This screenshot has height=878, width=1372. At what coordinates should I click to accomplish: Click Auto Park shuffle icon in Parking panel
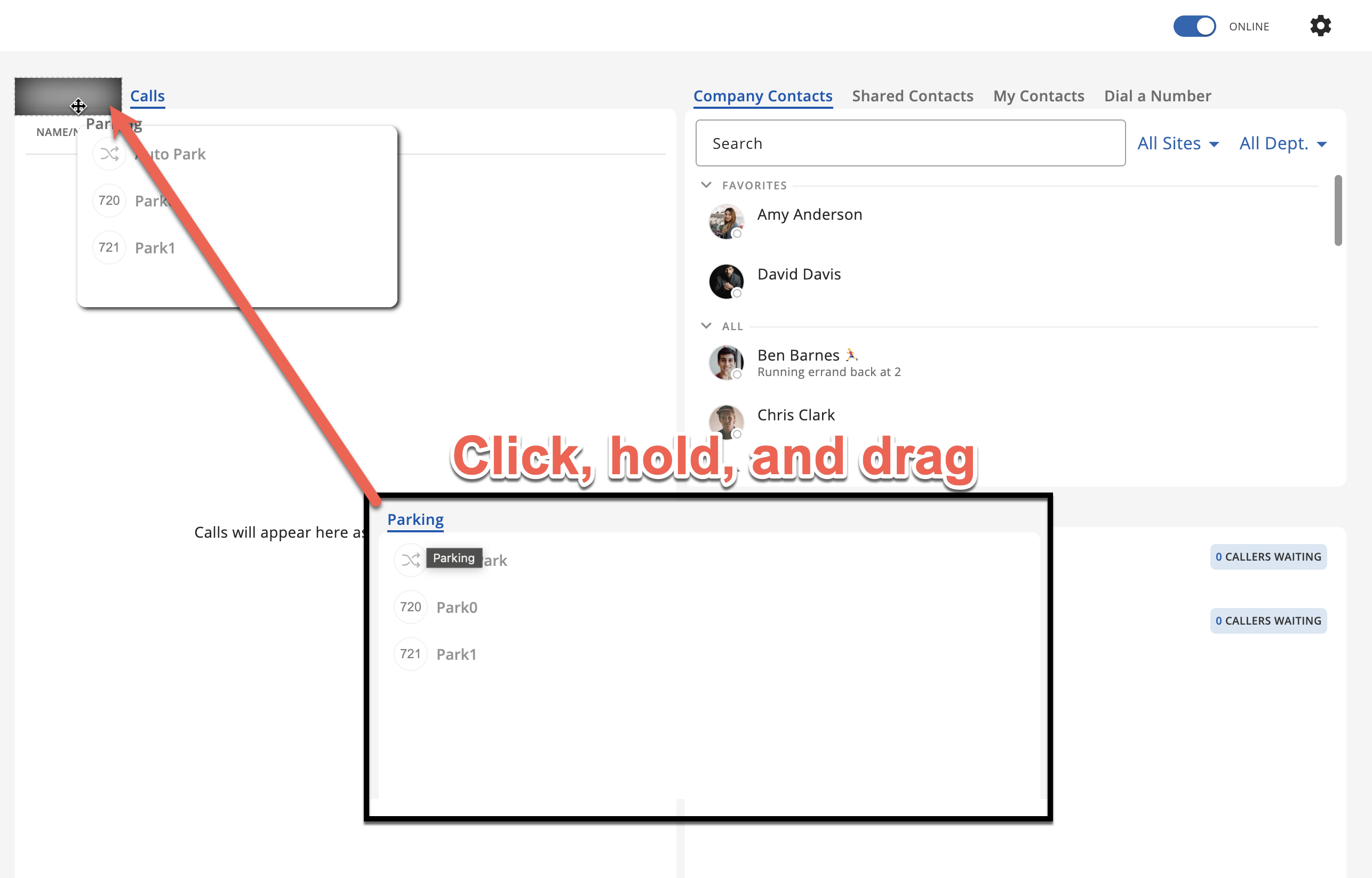coord(410,560)
